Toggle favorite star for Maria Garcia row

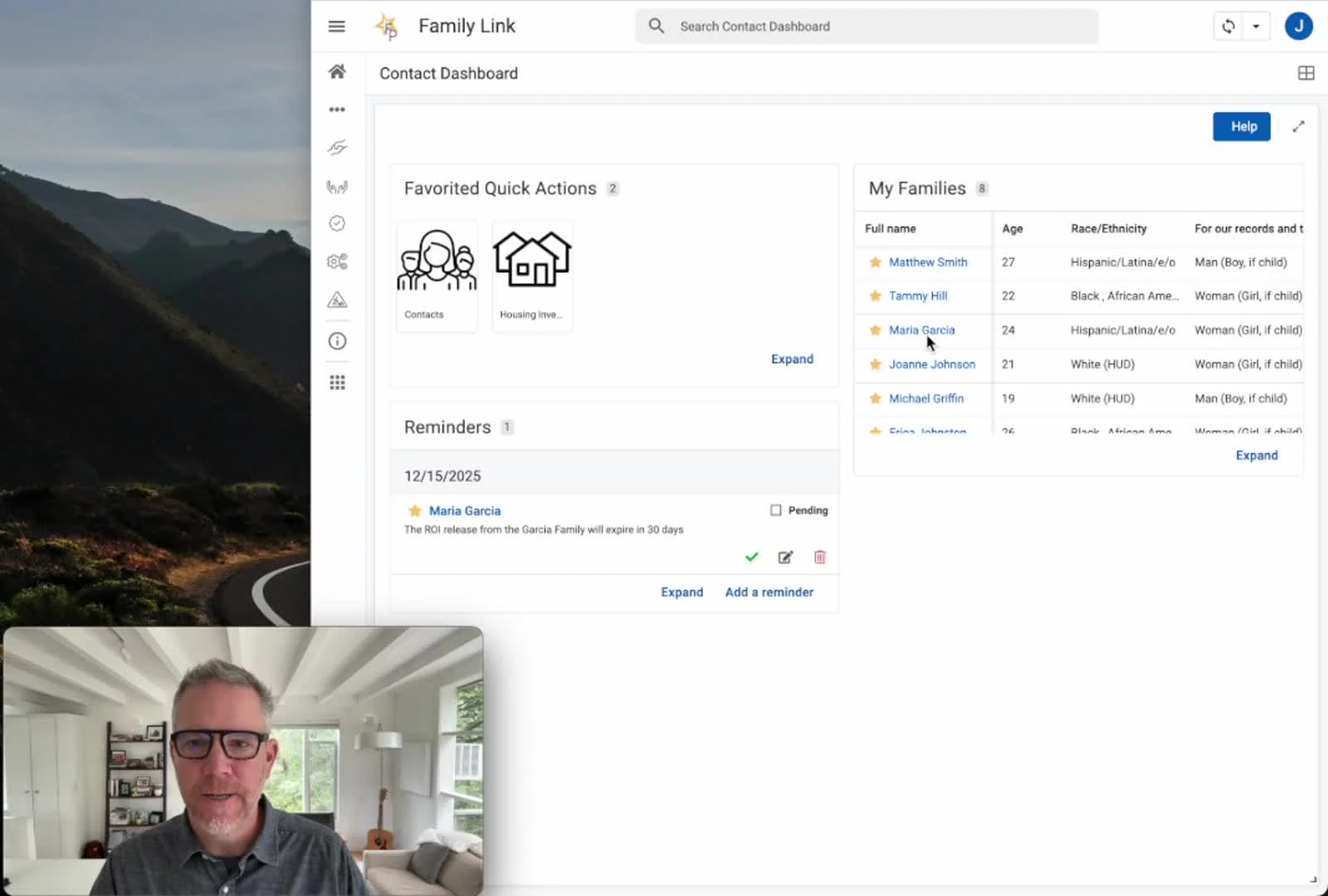point(875,330)
